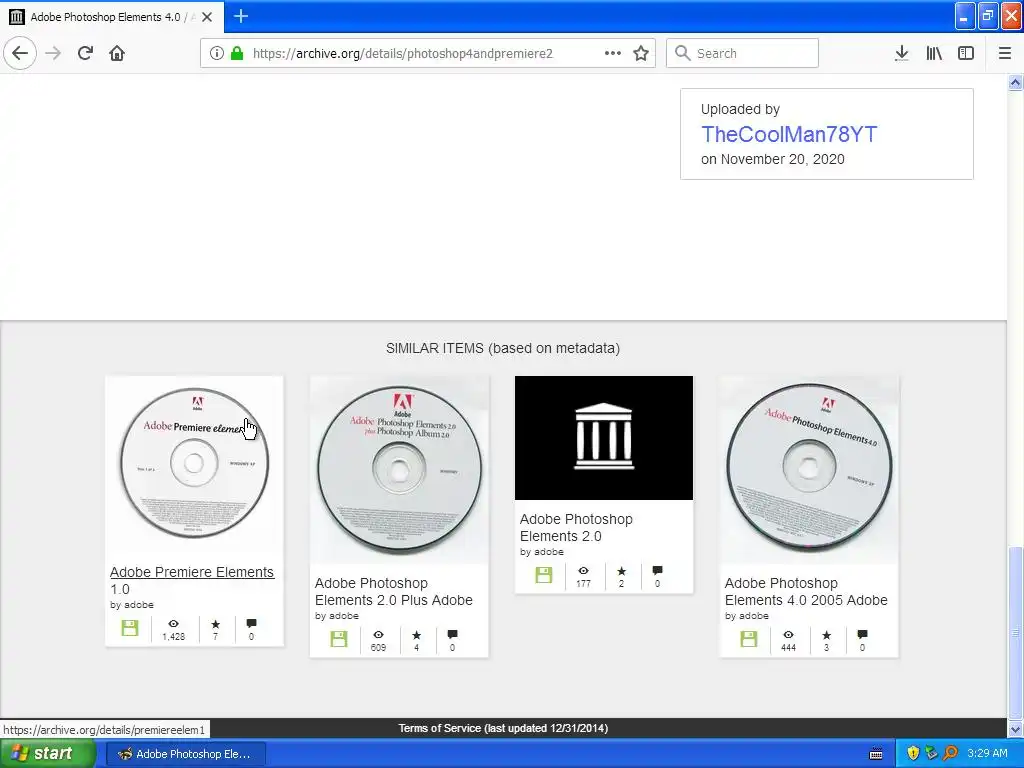Toggle the sidebar view icon

tap(966, 53)
